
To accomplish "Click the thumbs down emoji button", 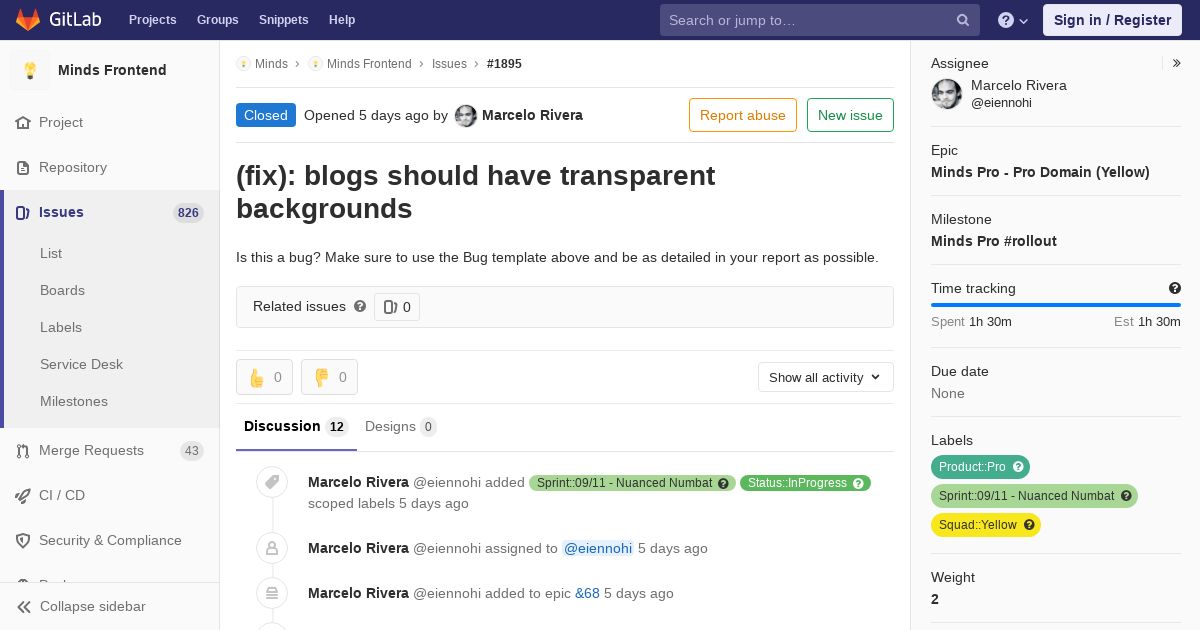I will pyautogui.click(x=329, y=377).
